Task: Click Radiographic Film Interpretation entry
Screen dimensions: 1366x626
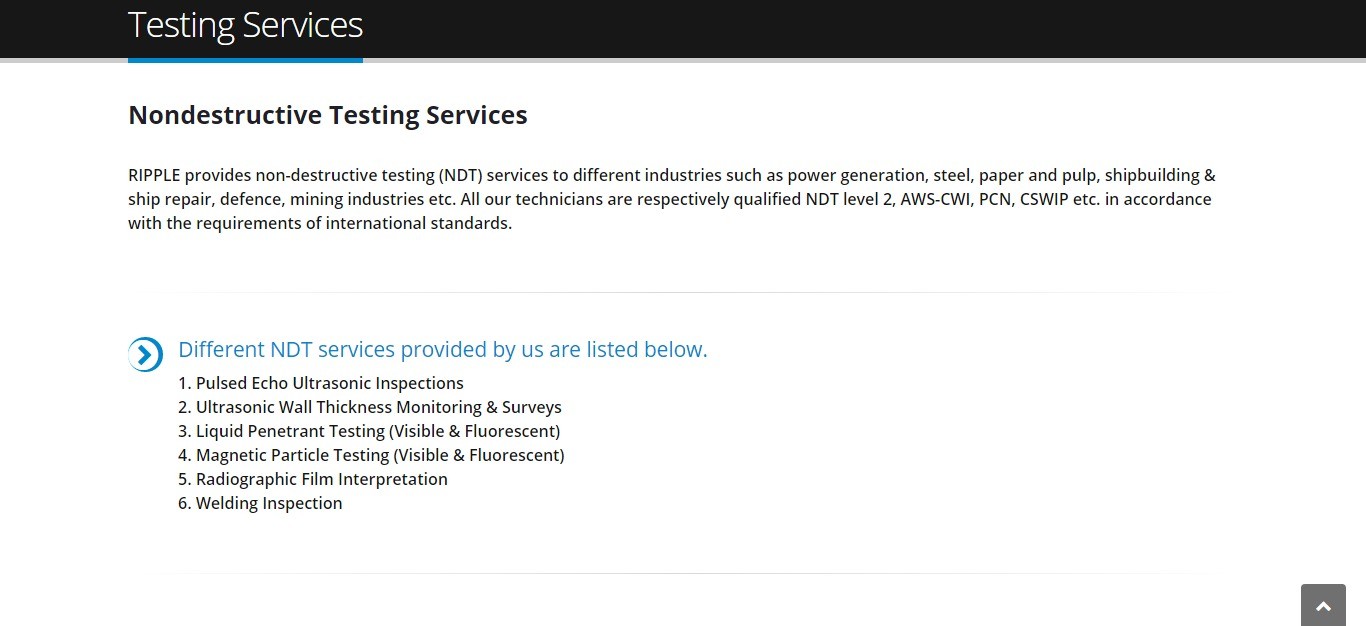Action: pos(313,479)
